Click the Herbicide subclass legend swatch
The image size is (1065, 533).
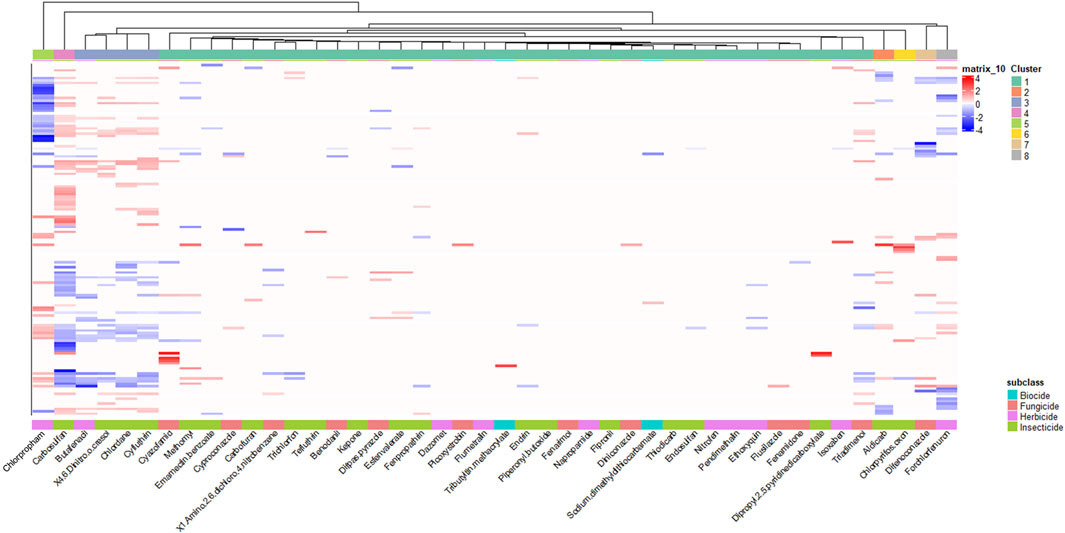pos(1014,416)
